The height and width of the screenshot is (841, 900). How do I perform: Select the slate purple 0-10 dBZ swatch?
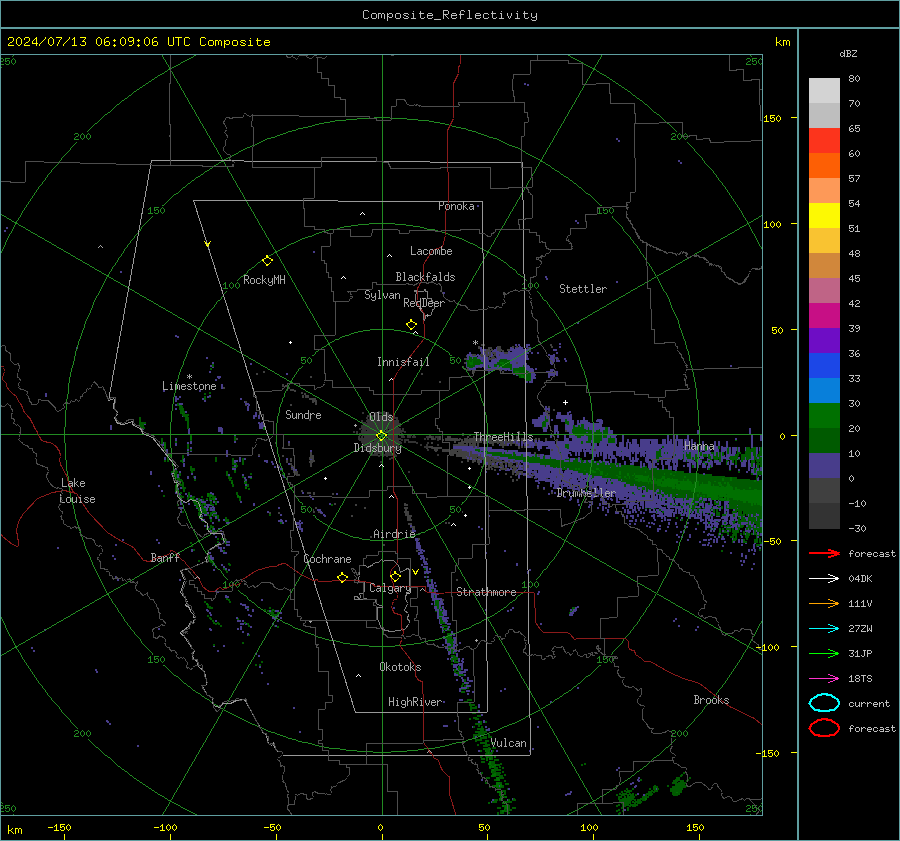[x=824, y=465]
